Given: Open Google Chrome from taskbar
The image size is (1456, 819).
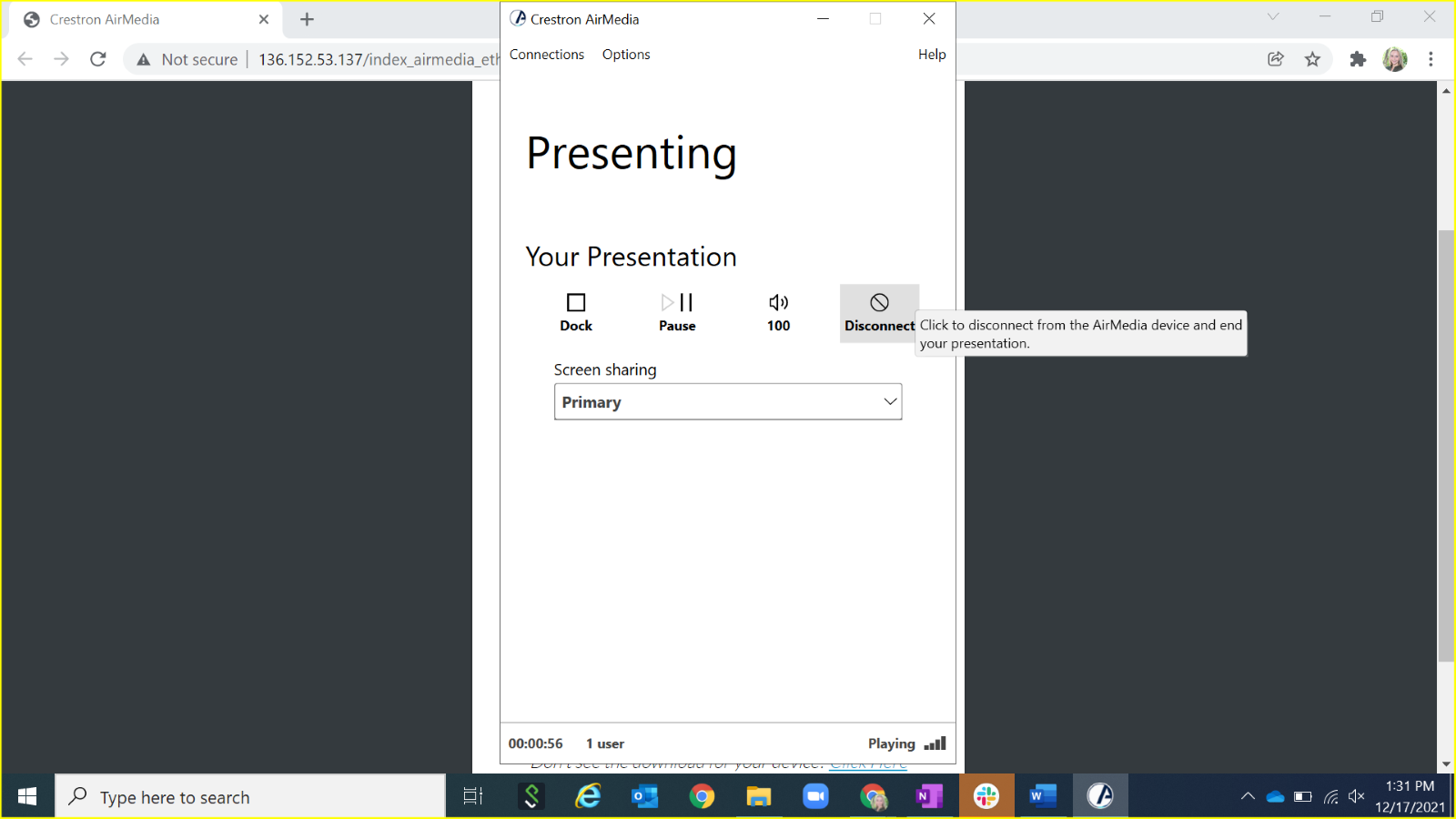Looking at the screenshot, I should pos(702,797).
